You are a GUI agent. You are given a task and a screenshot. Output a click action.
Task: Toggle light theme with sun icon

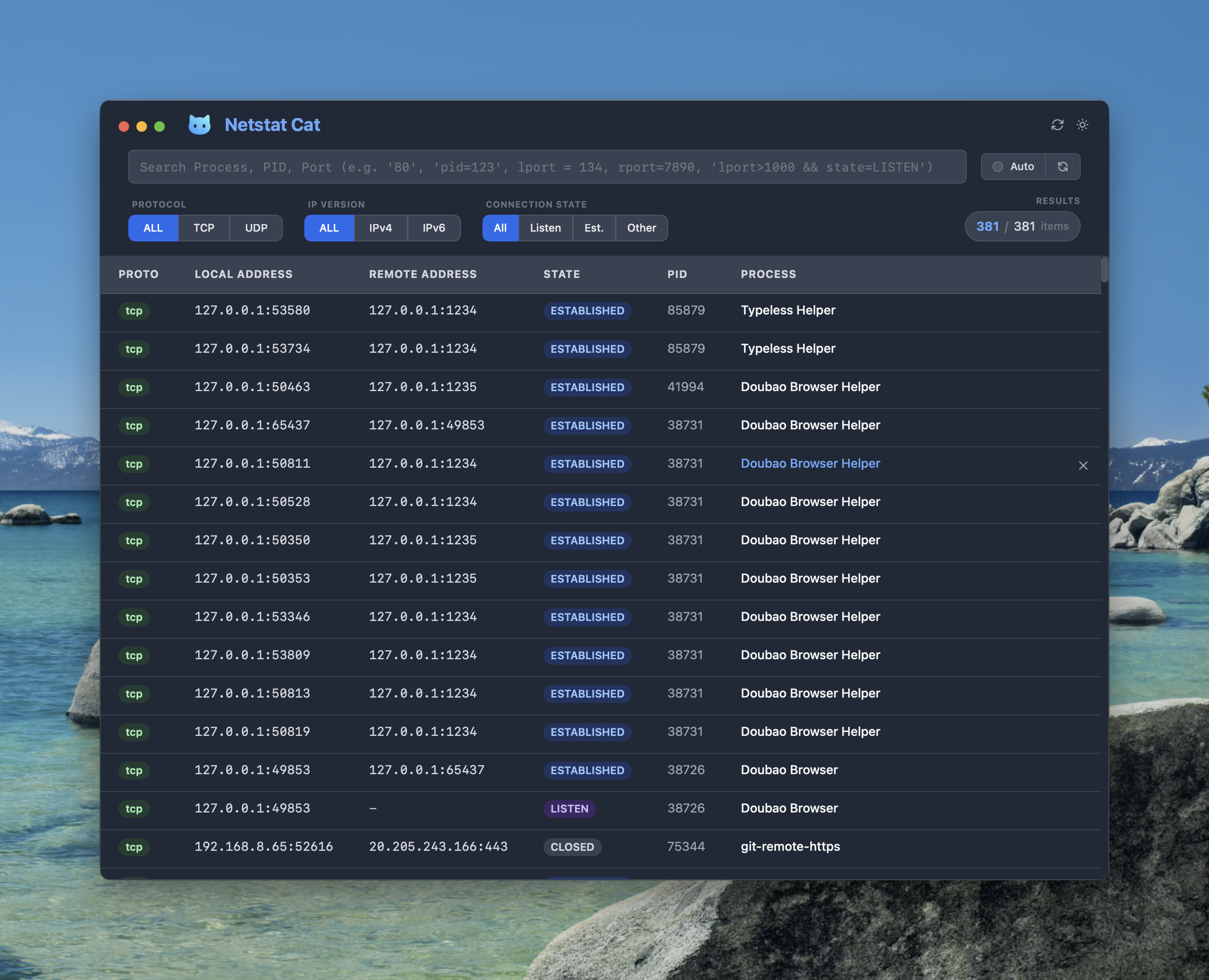tap(1082, 125)
